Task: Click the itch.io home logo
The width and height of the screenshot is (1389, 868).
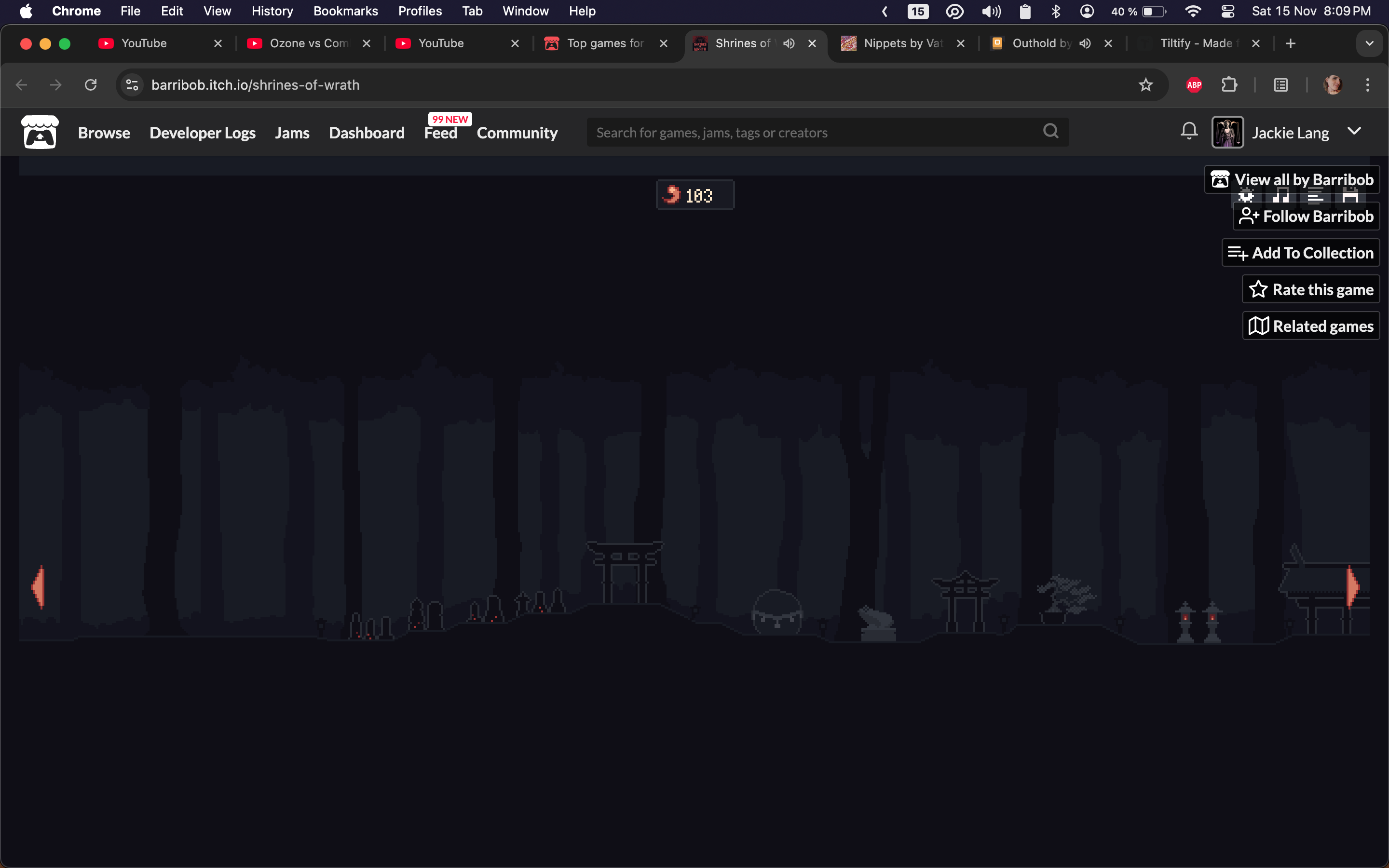Action: pos(40,132)
